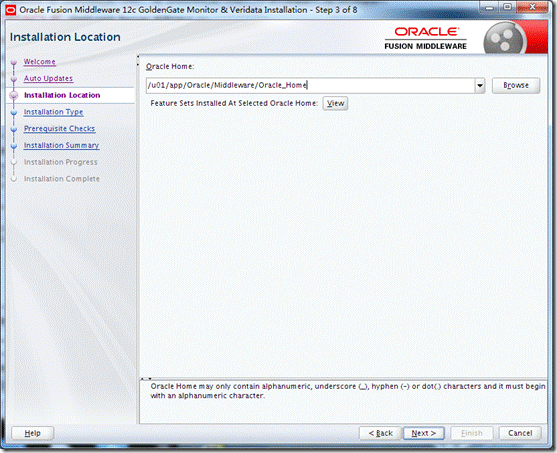Click the Installation Summary step bullet icon
Image resolution: width=557 pixels, height=453 pixels.
pyautogui.click(x=14, y=146)
